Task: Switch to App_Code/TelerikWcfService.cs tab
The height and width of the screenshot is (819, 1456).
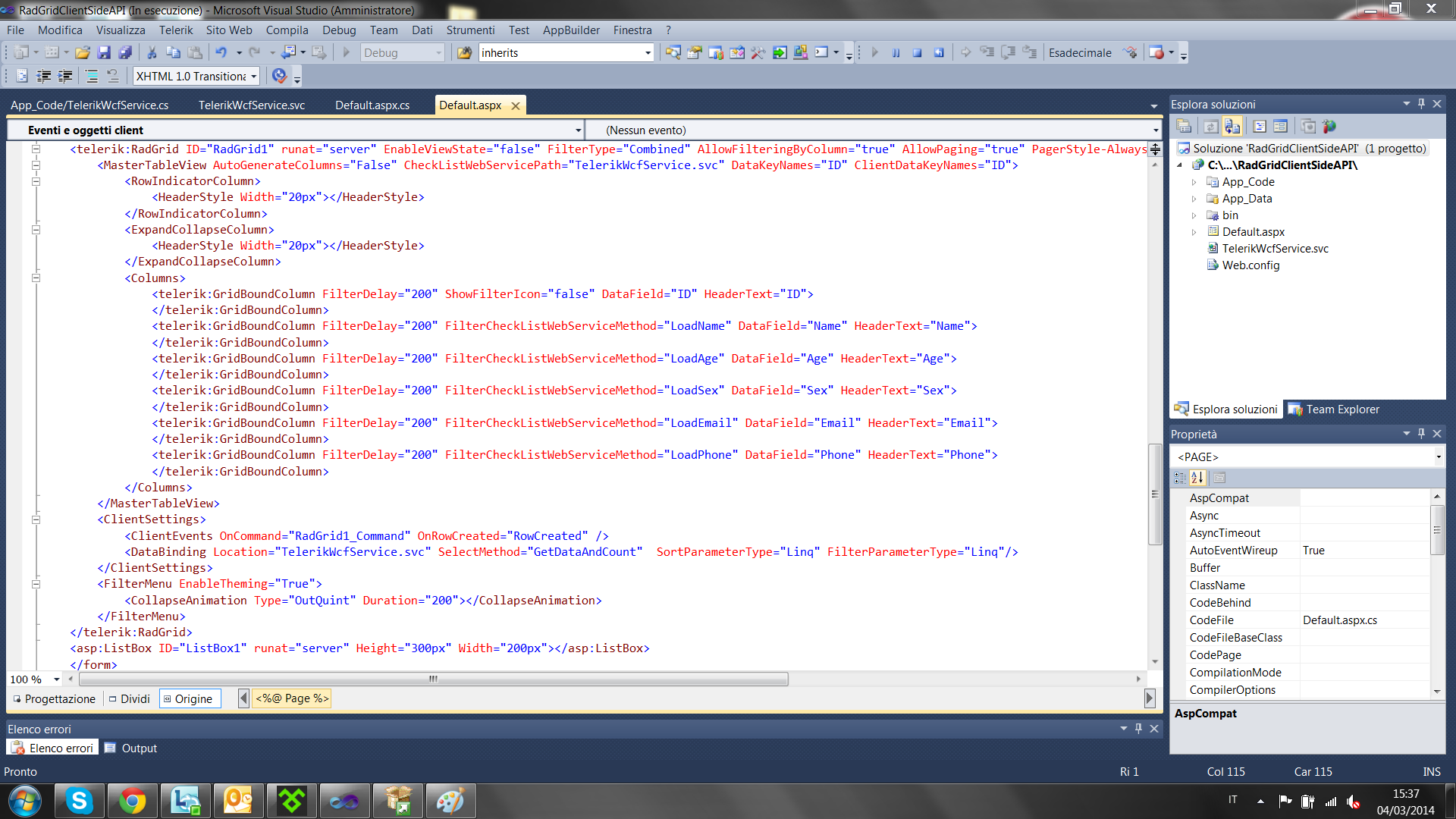Action: (89, 105)
